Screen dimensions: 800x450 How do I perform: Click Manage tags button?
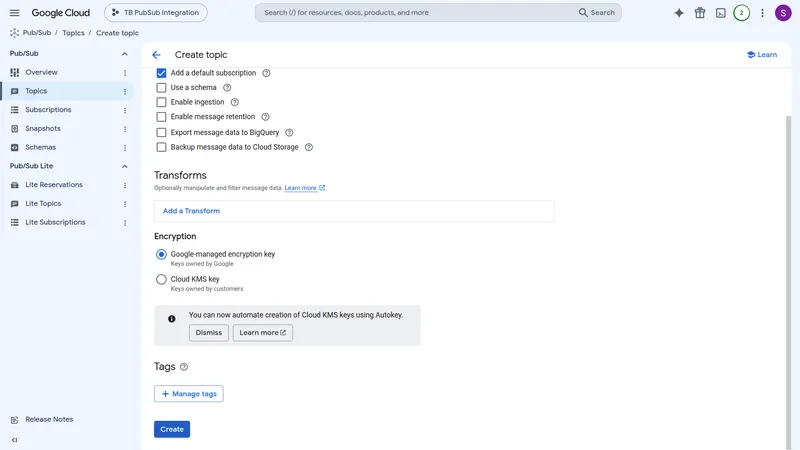(x=189, y=394)
